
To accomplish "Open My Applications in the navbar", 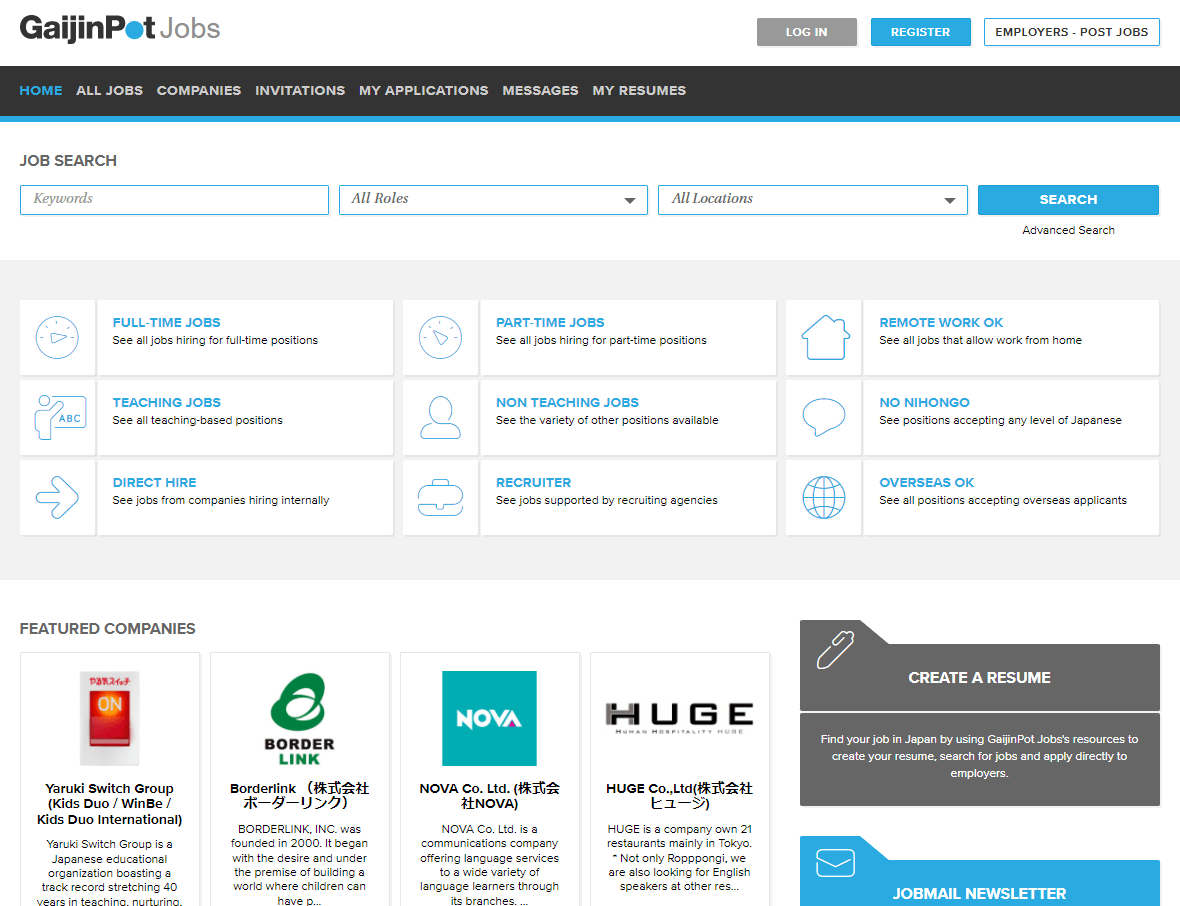I will (x=424, y=90).
